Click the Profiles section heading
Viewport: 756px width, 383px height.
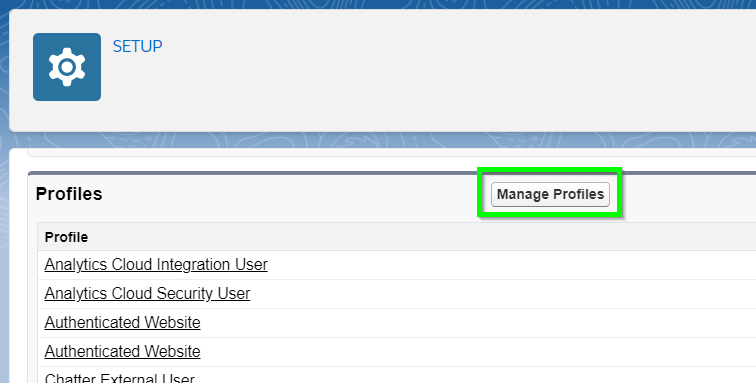[x=69, y=194]
